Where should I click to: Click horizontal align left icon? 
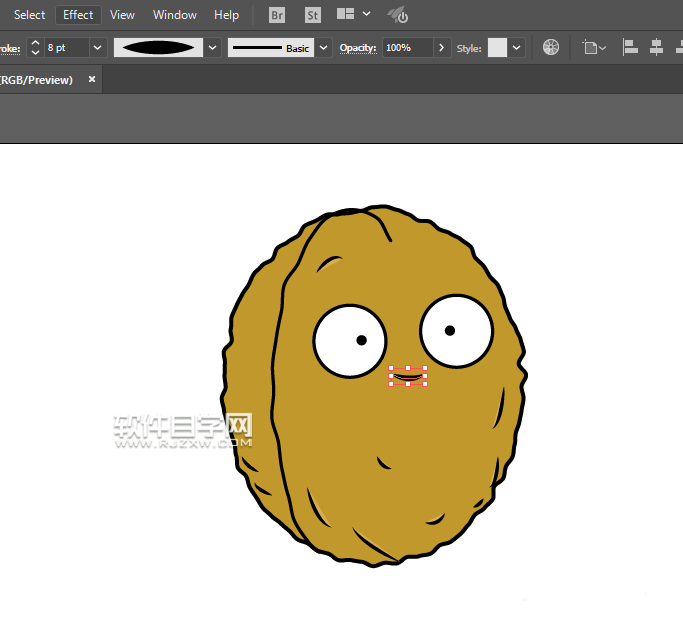coord(630,47)
